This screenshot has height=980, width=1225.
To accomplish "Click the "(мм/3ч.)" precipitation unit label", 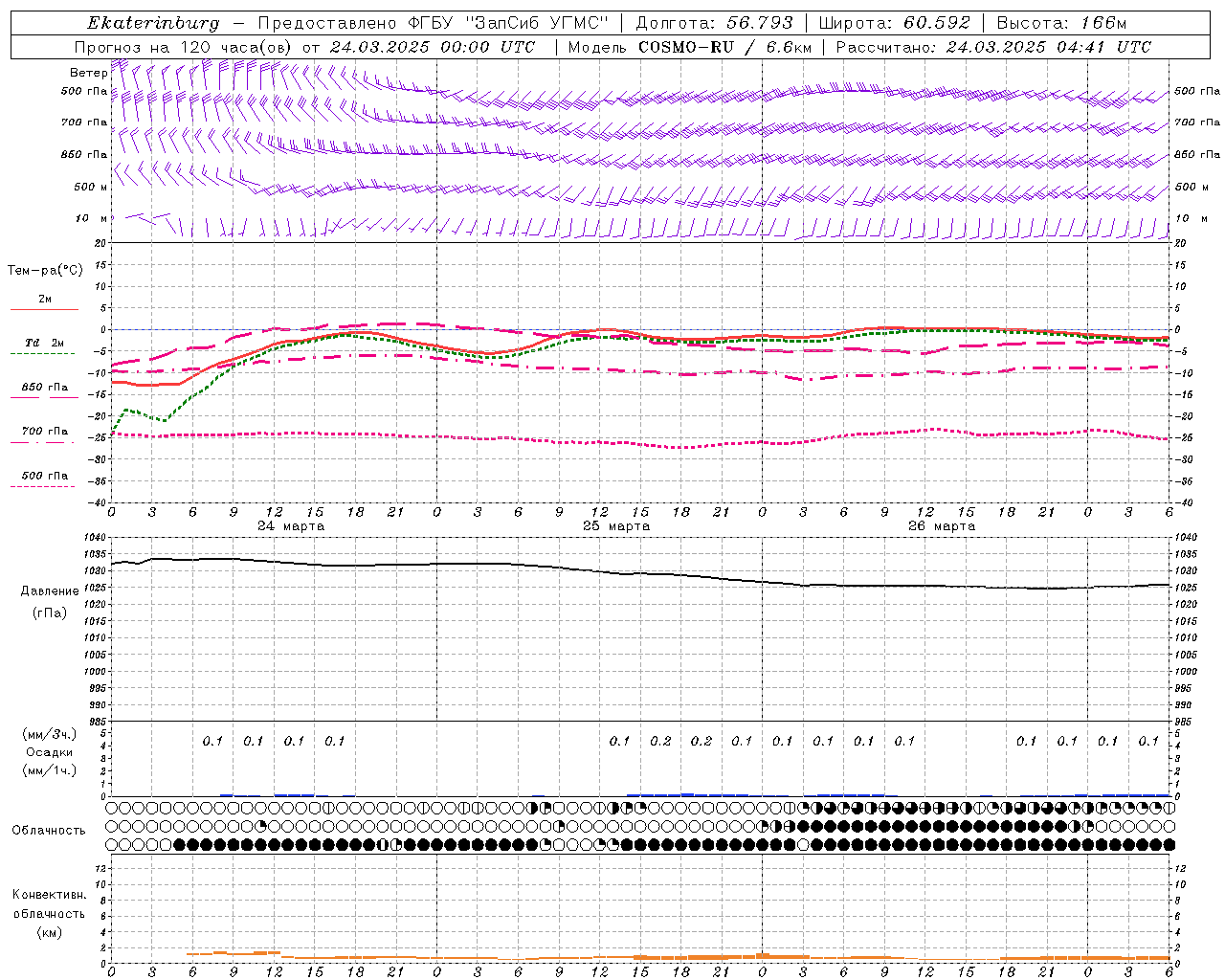I will point(50,734).
